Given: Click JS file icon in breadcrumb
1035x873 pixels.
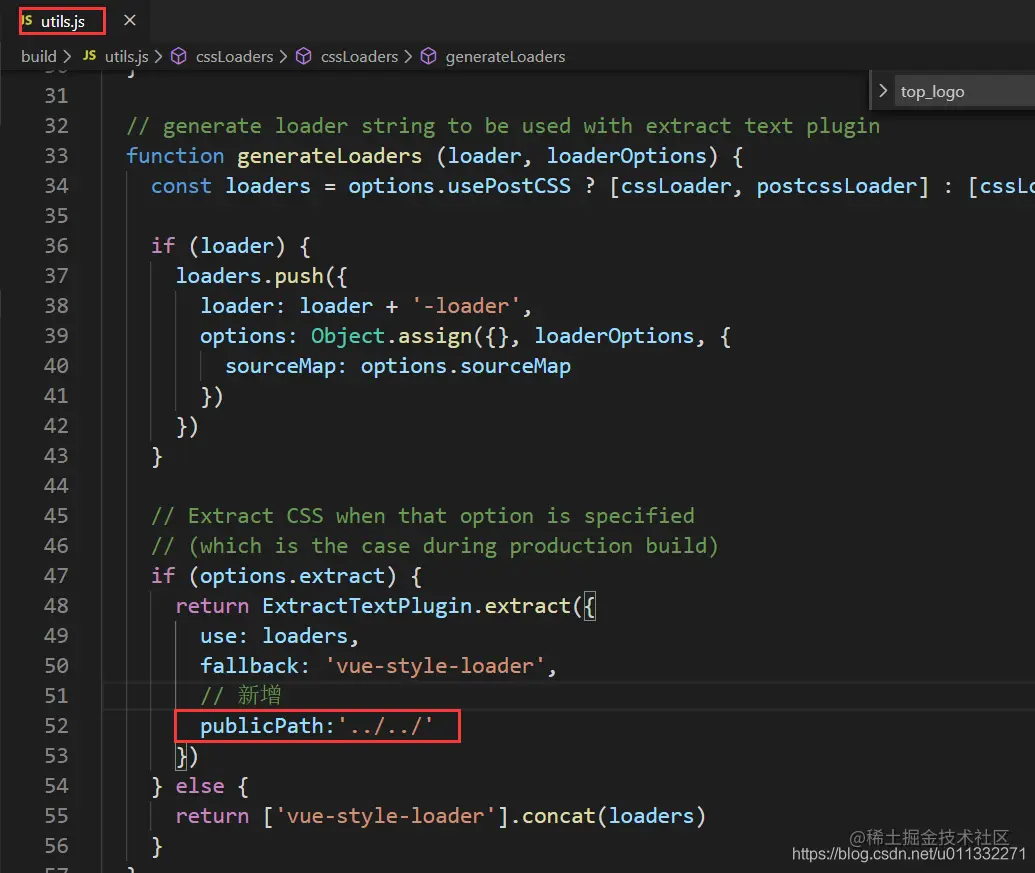Looking at the screenshot, I should point(90,56).
